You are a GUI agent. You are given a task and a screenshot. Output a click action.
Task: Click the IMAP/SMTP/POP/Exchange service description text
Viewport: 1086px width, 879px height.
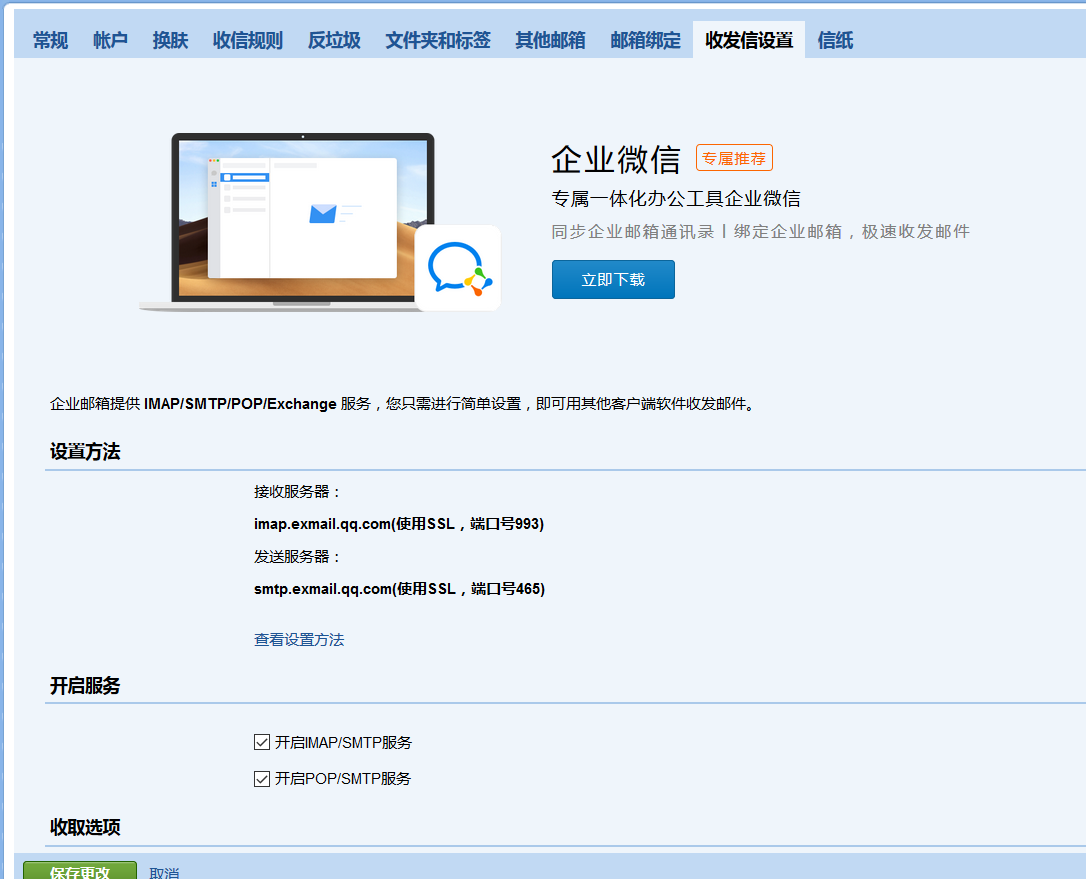[402, 404]
